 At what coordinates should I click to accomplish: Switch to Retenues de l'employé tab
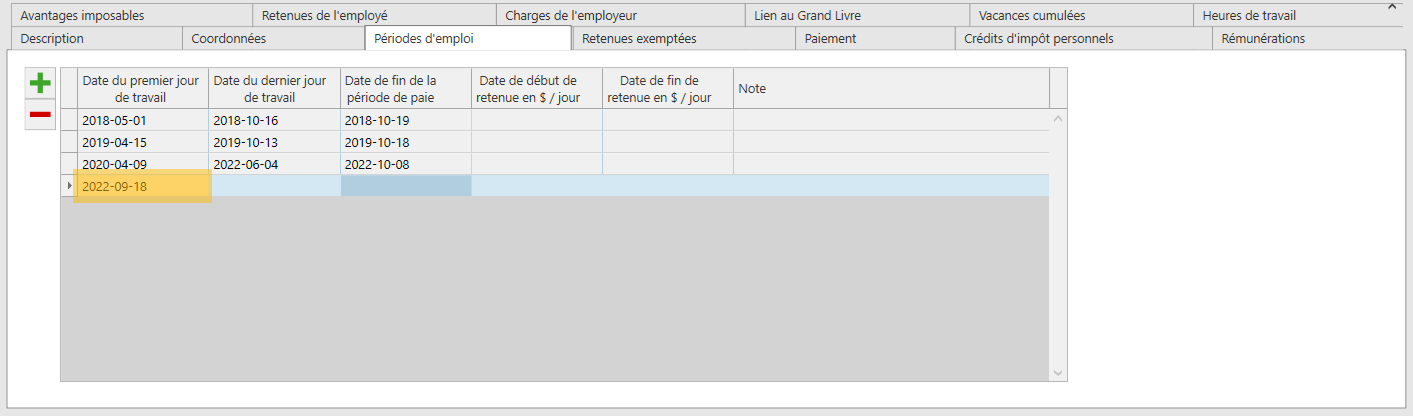[373, 16]
